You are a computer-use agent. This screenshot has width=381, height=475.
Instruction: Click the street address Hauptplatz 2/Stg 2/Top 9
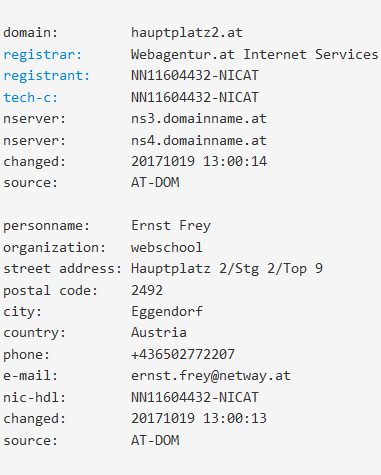click(227, 269)
